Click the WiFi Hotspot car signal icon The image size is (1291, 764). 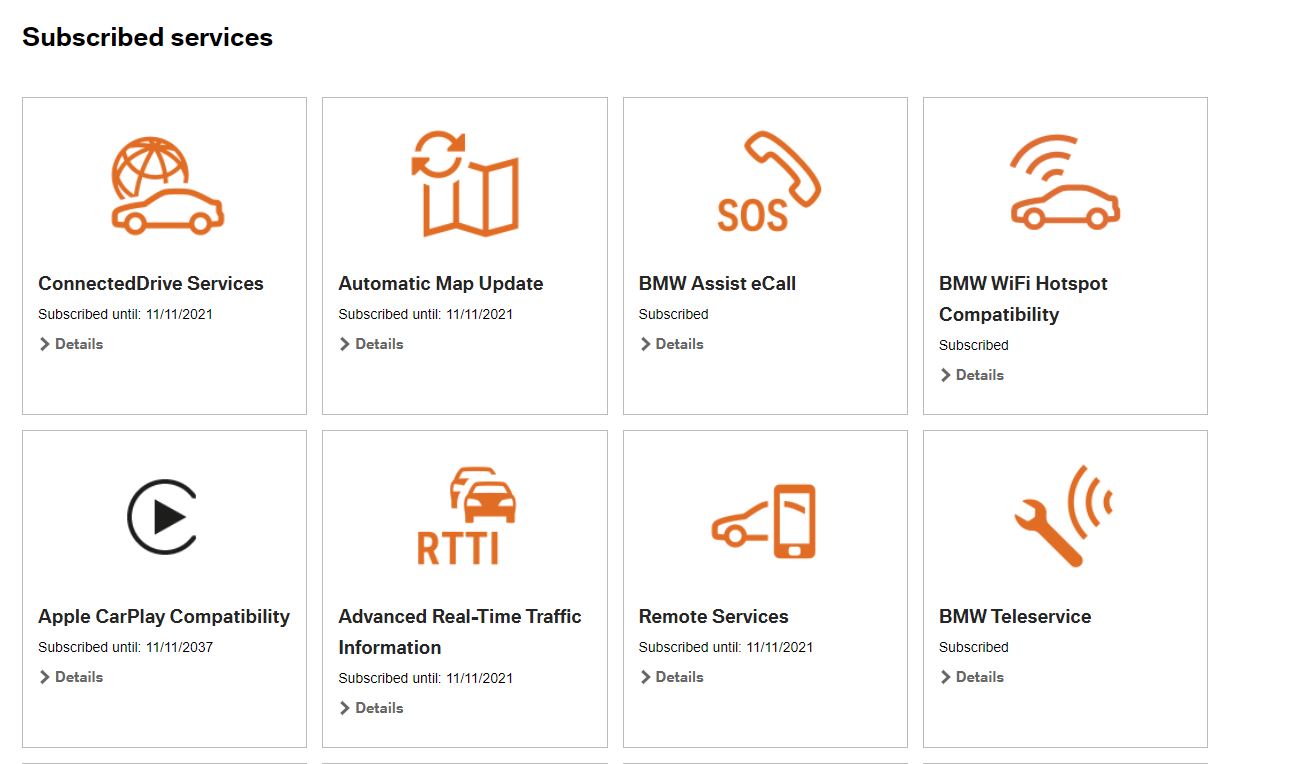(x=1065, y=182)
